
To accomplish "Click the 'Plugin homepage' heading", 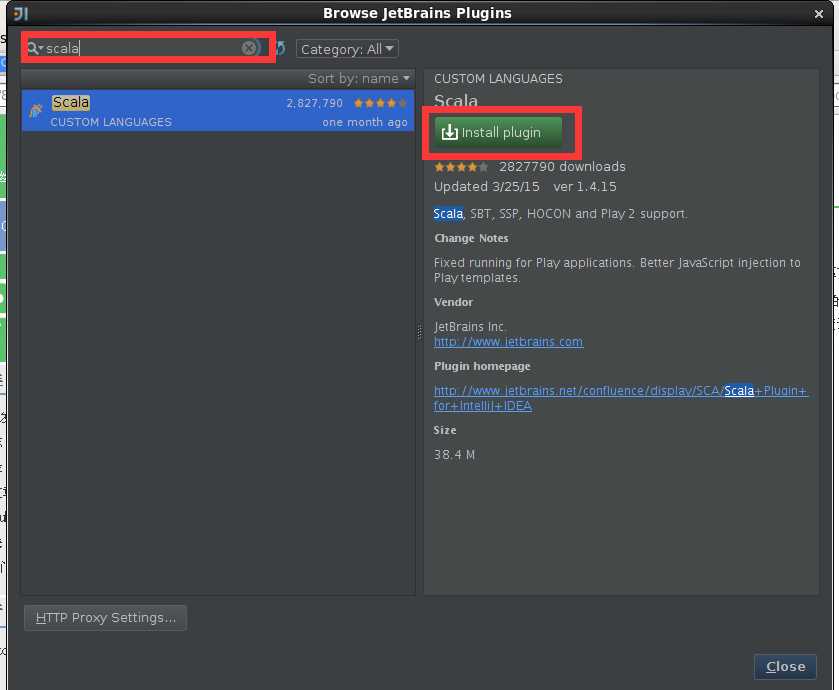I will tap(482, 366).
